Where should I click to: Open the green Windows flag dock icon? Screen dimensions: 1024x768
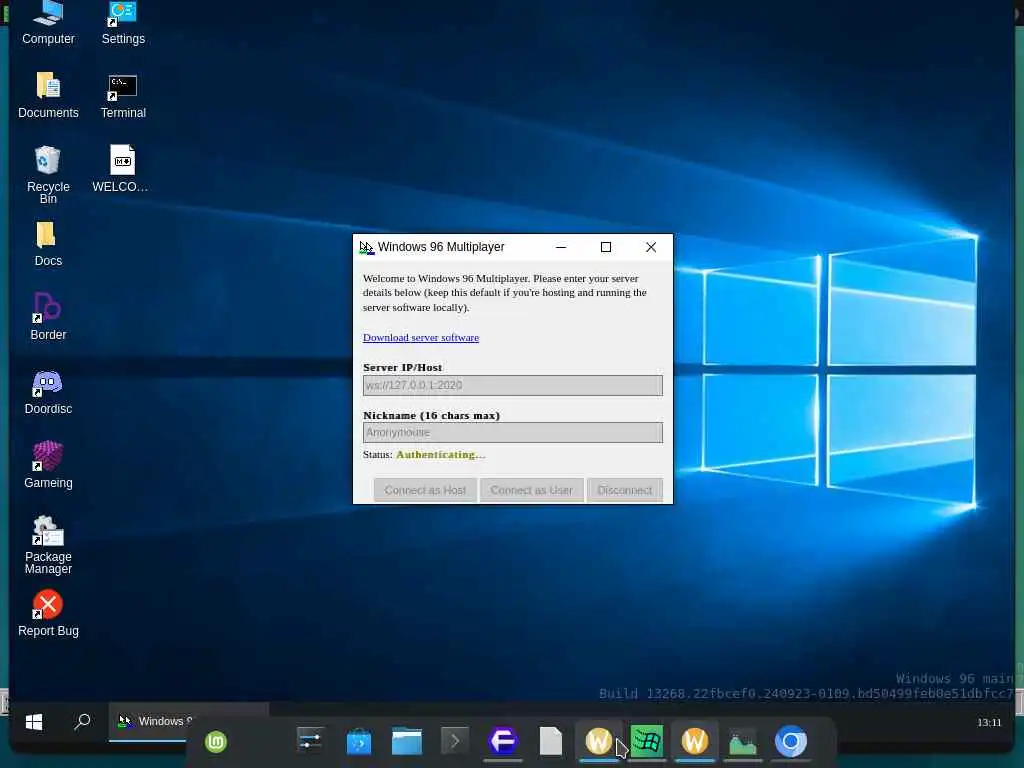tap(647, 741)
